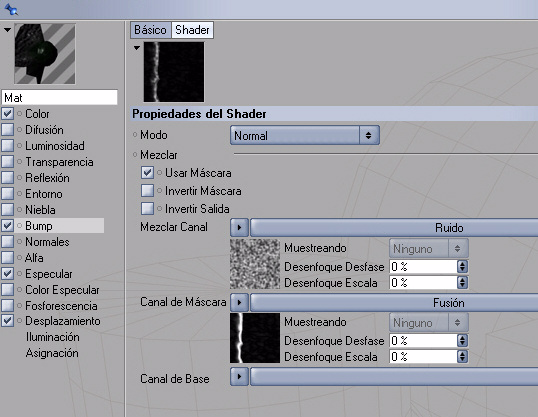Open the Iluminación settings

[52, 337]
